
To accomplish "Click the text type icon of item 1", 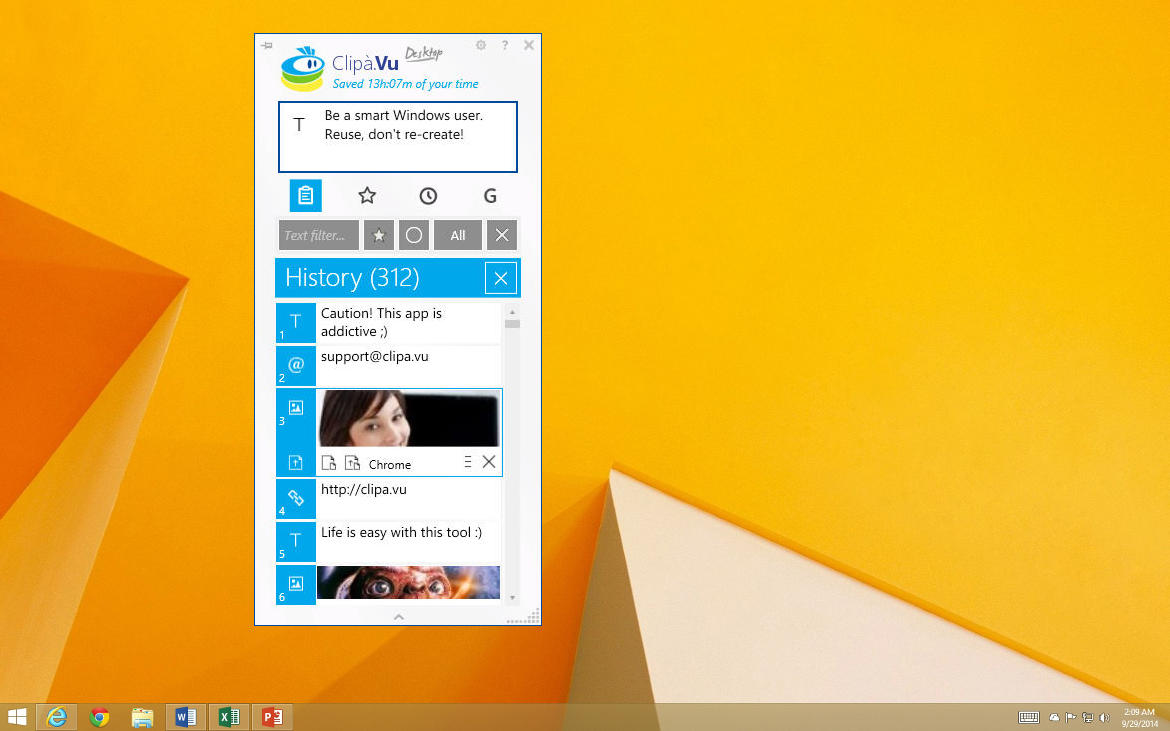I will coord(296,322).
